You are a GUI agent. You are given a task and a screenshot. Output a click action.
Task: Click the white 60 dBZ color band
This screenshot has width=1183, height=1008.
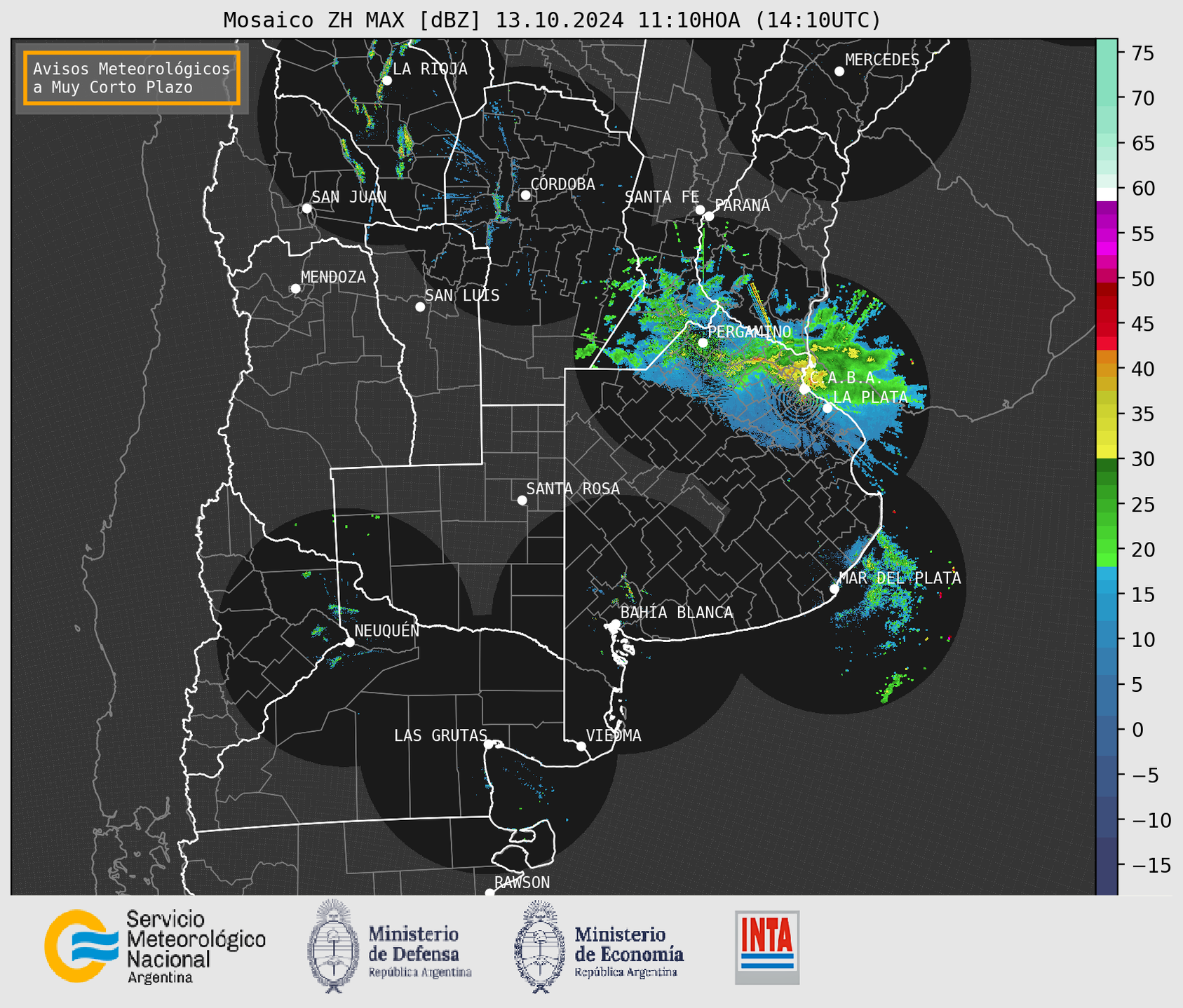point(1107,194)
